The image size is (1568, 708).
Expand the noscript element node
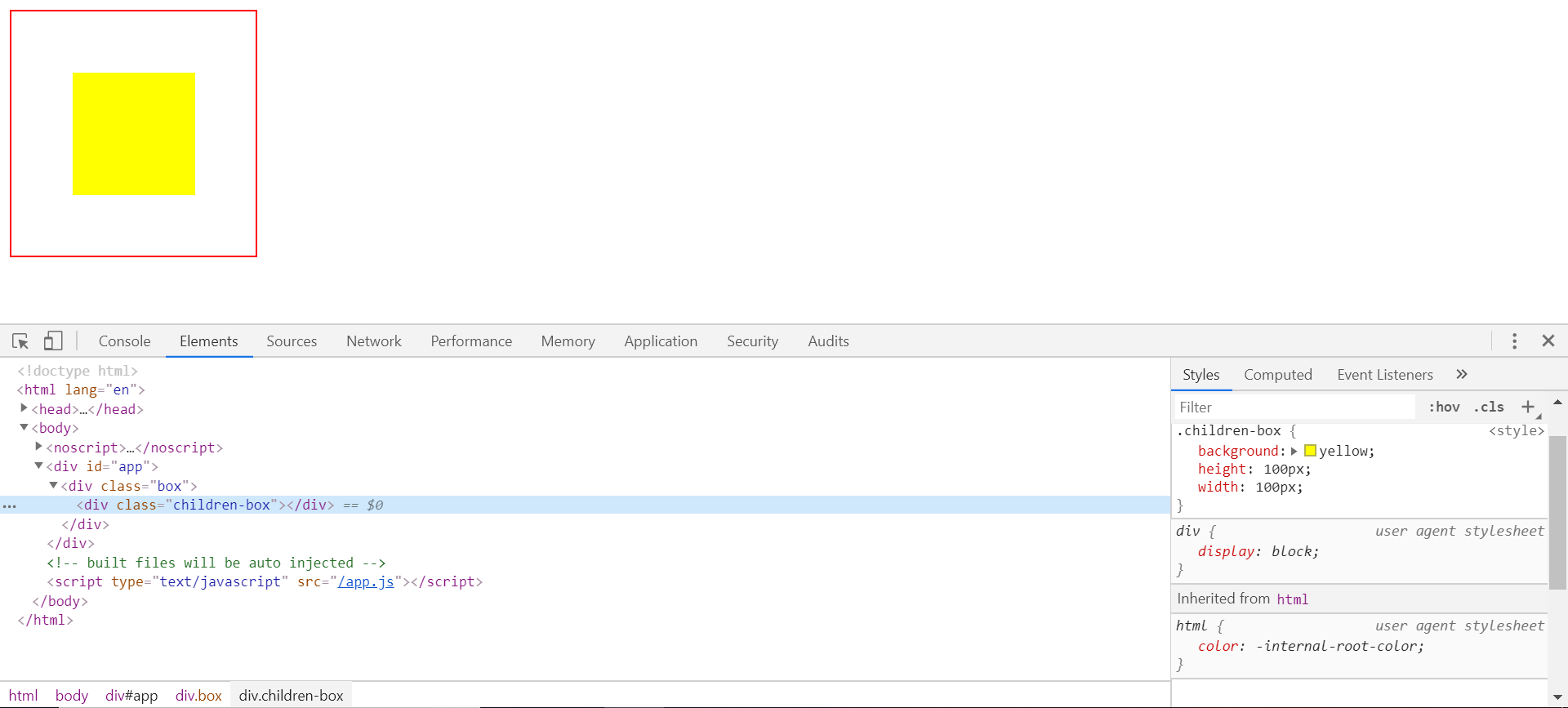pos(38,447)
